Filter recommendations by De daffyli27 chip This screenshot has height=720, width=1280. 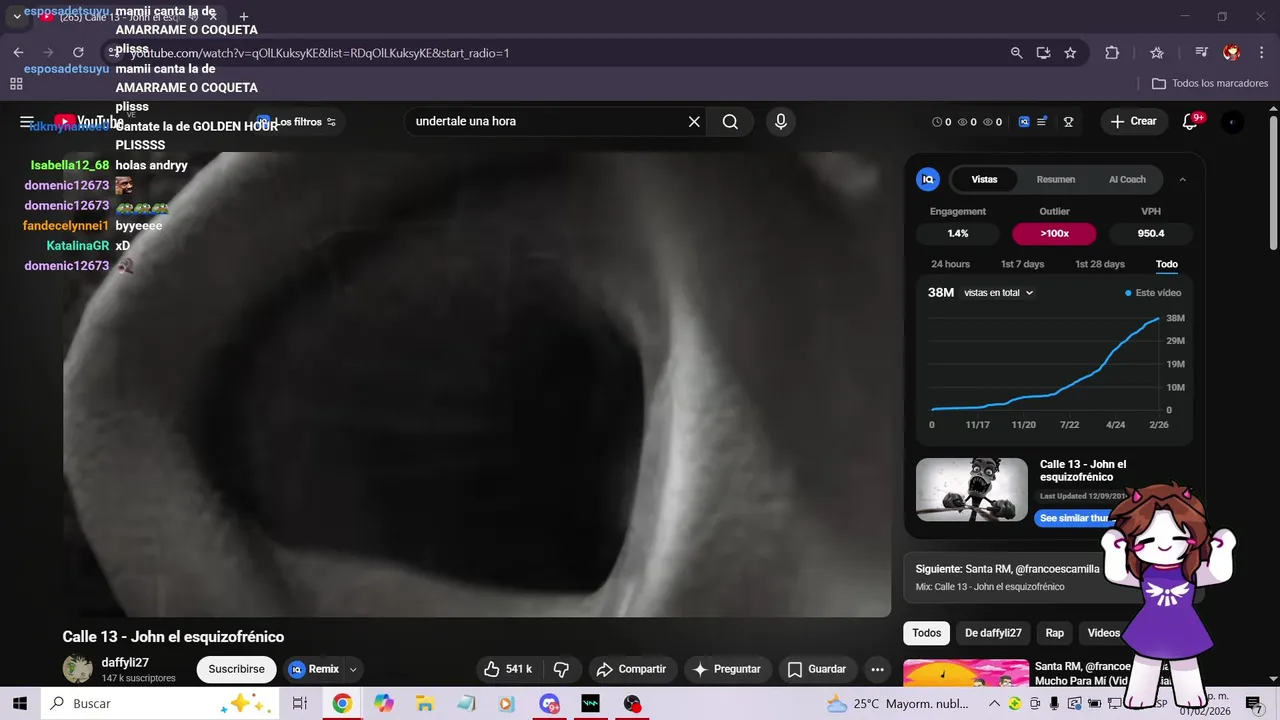[x=993, y=633]
